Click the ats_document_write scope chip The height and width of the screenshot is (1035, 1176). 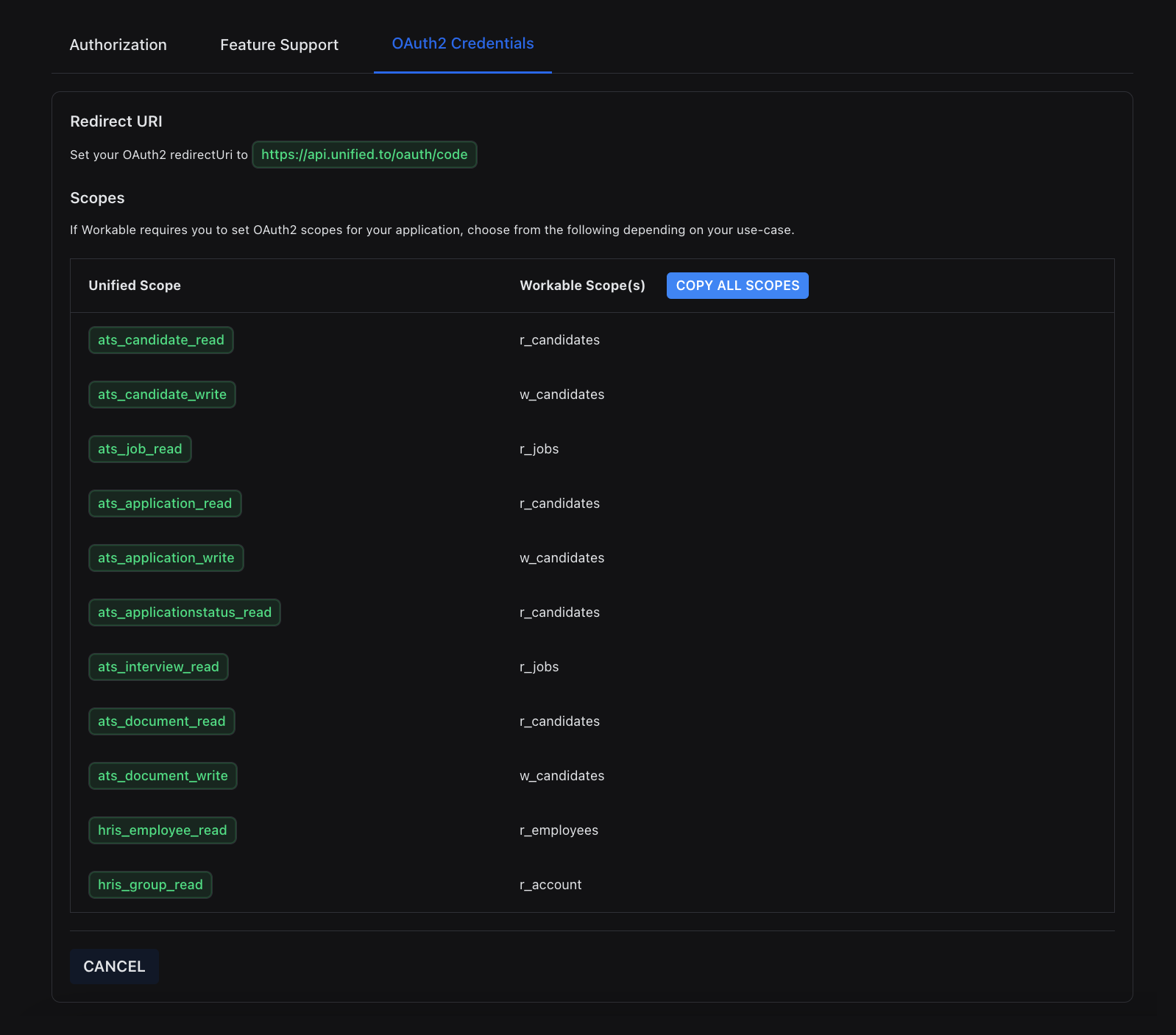(x=163, y=776)
